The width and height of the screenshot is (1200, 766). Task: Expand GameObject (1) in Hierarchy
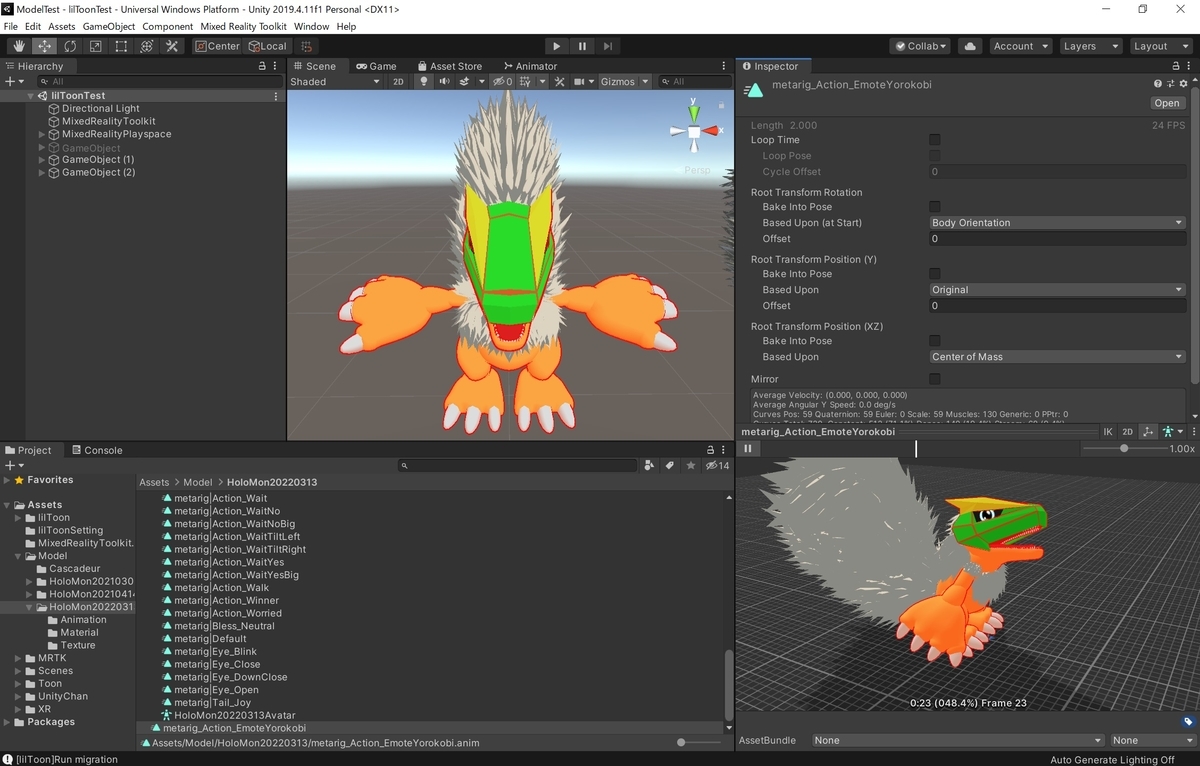coord(42,160)
